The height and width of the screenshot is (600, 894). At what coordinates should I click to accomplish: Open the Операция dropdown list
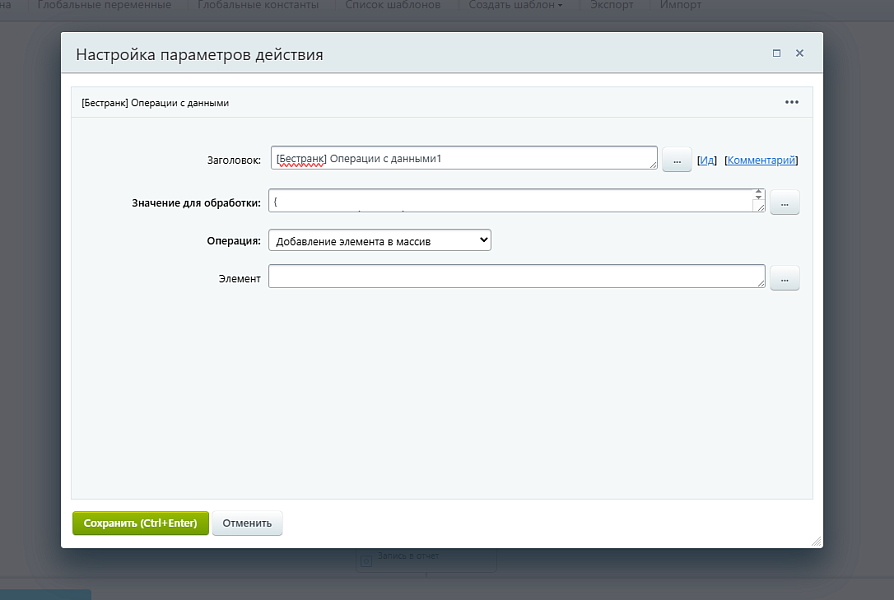pyautogui.click(x=380, y=240)
